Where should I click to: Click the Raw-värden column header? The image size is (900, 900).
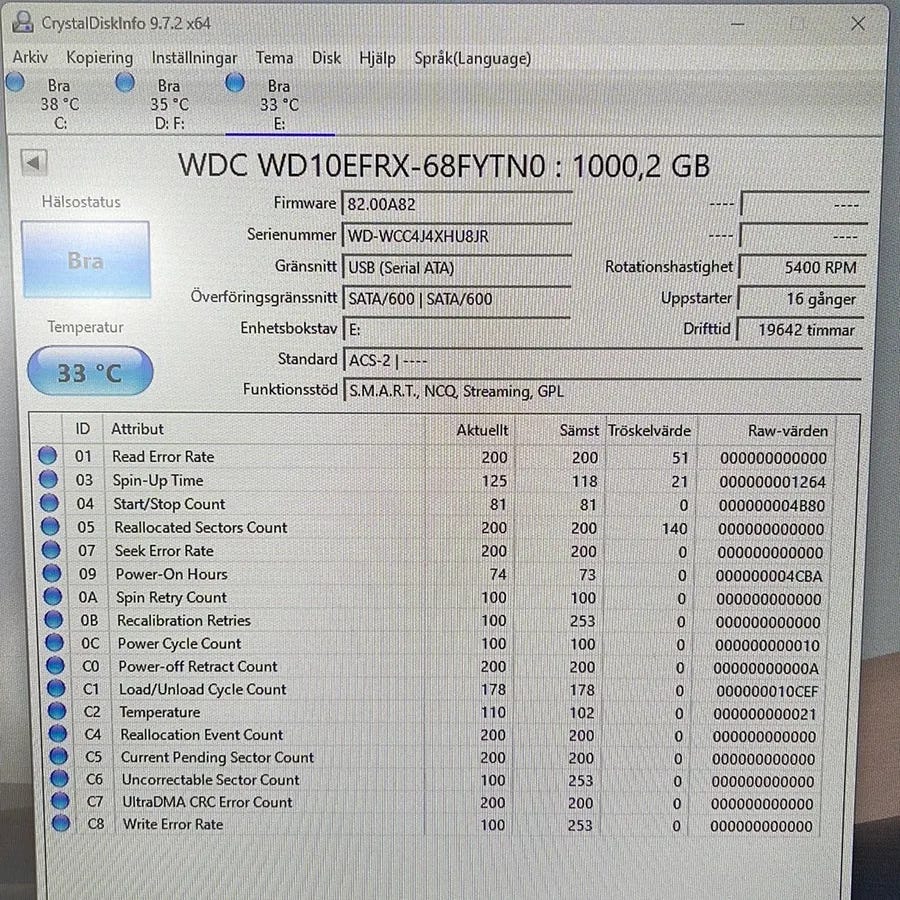click(x=766, y=431)
